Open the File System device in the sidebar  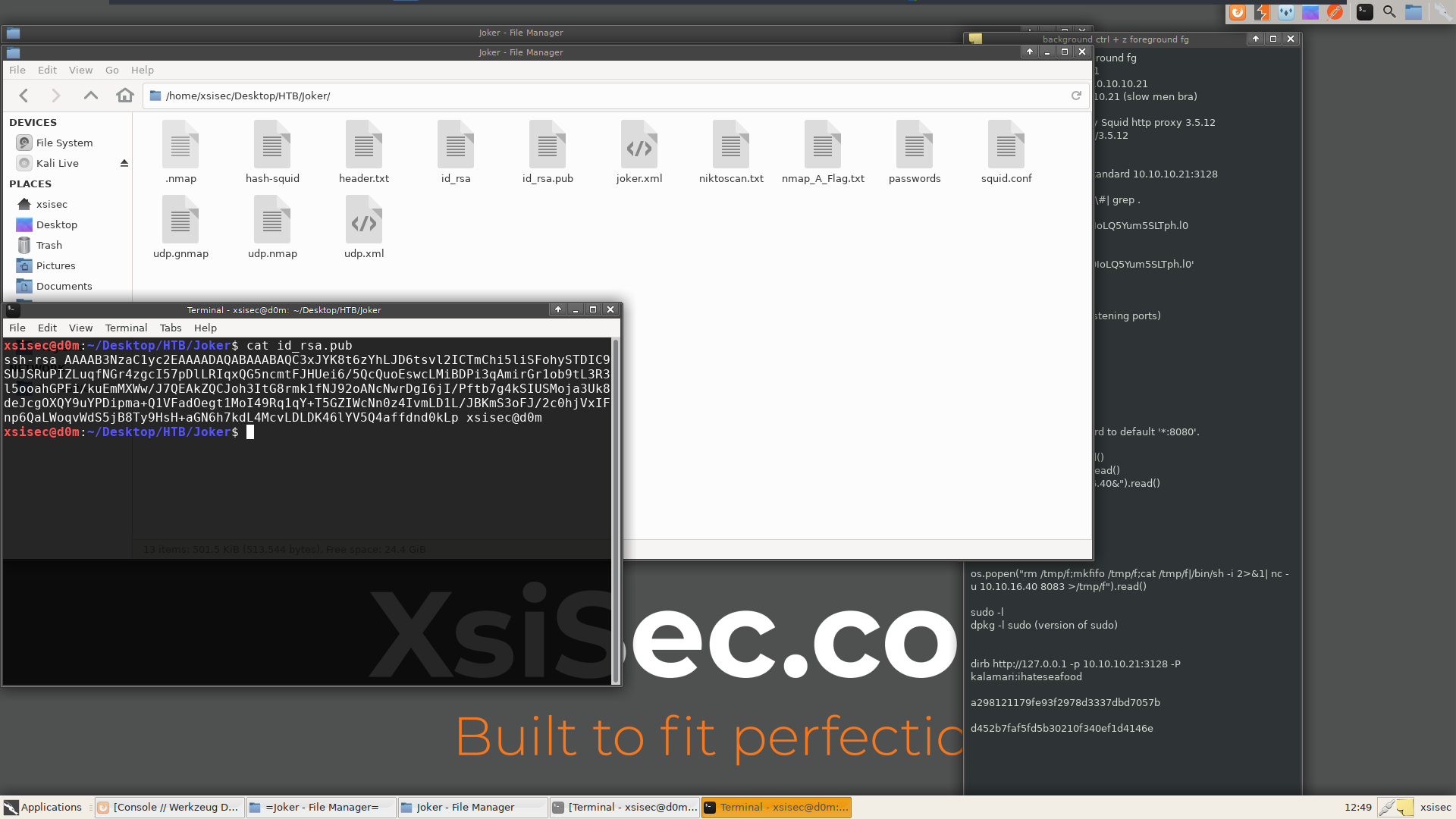64,143
